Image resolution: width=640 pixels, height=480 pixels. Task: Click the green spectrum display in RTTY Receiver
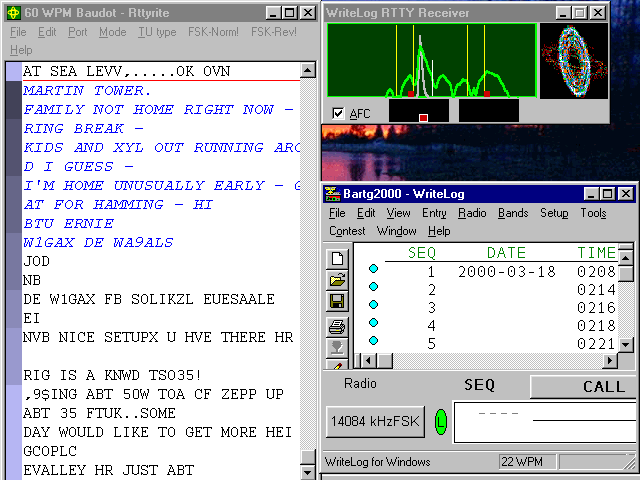tap(432, 60)
